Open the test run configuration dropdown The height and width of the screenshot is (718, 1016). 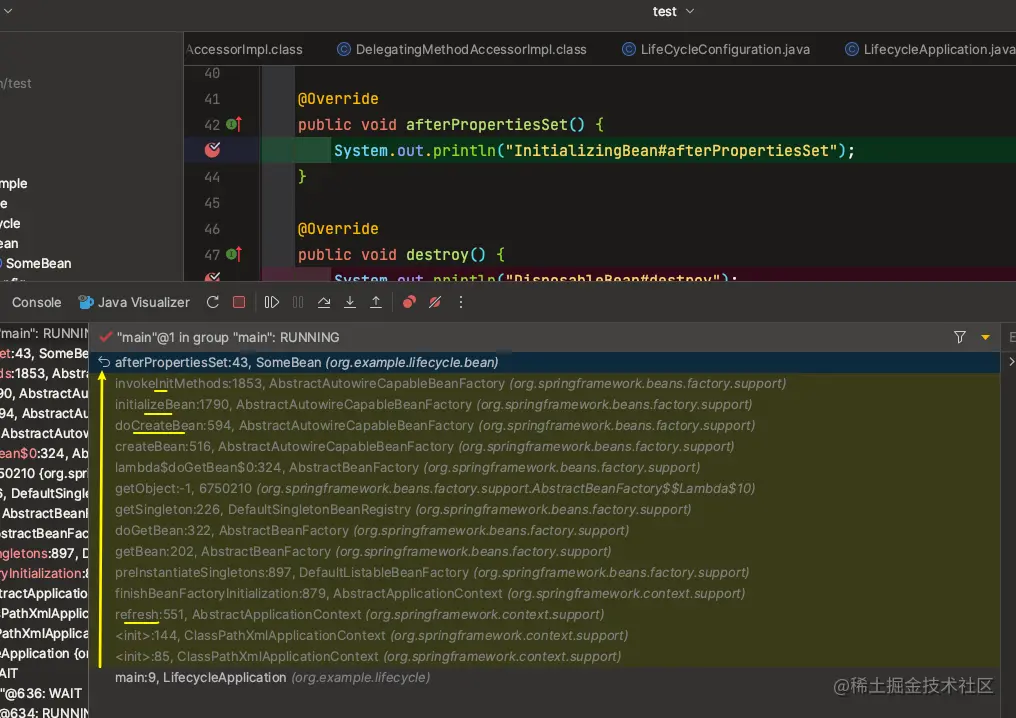tap(673, 11)
